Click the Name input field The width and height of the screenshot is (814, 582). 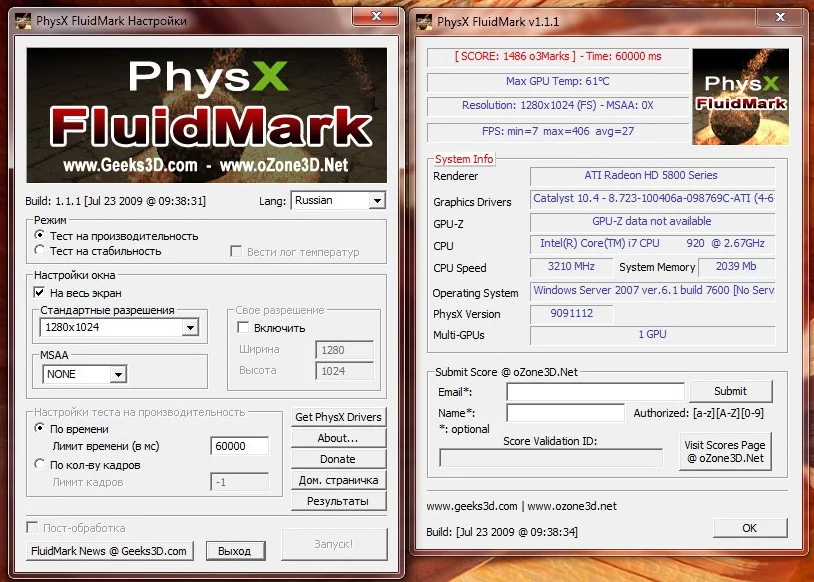click(565, 413)
